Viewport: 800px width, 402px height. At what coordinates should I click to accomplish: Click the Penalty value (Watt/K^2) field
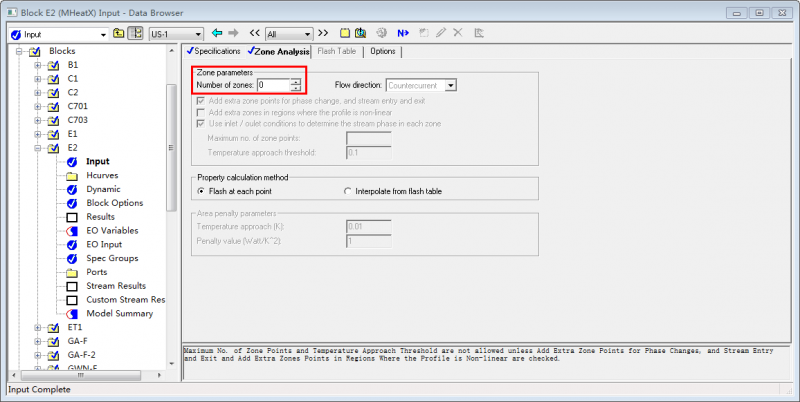(369, 241)
